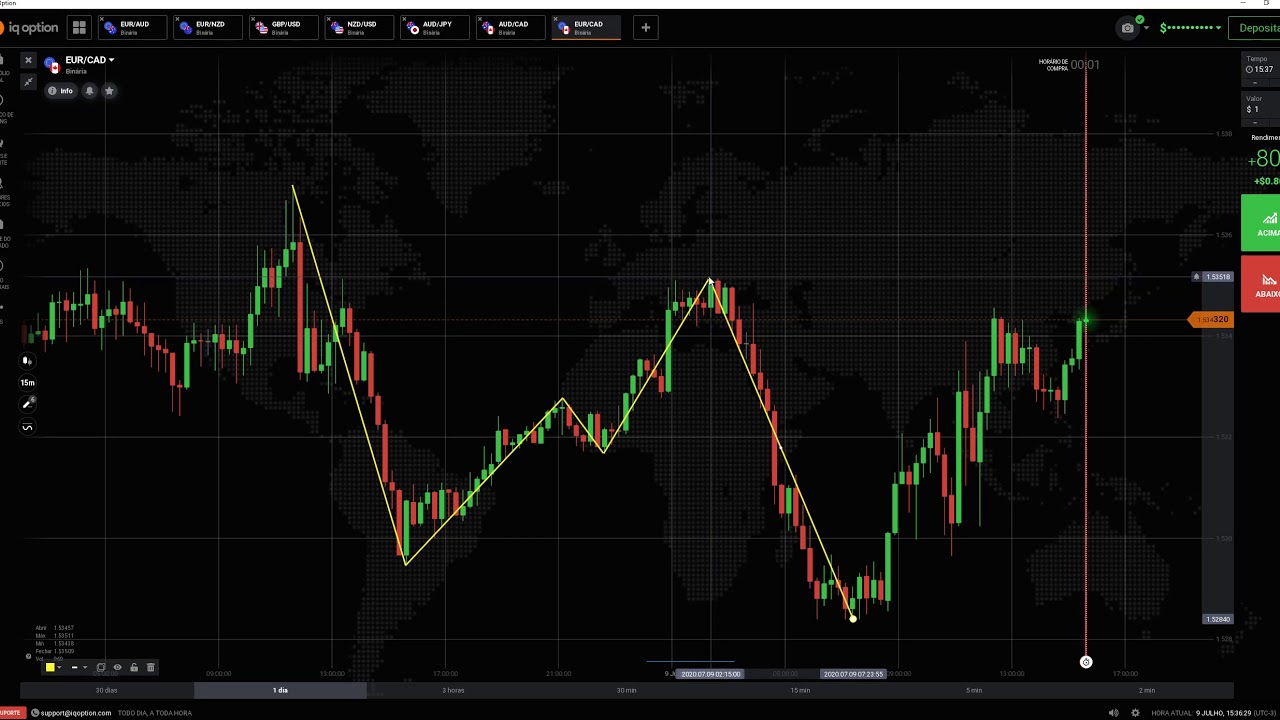Open the camera profile icon
Screen dimensions: 1280x720
tap(1129, 27)
